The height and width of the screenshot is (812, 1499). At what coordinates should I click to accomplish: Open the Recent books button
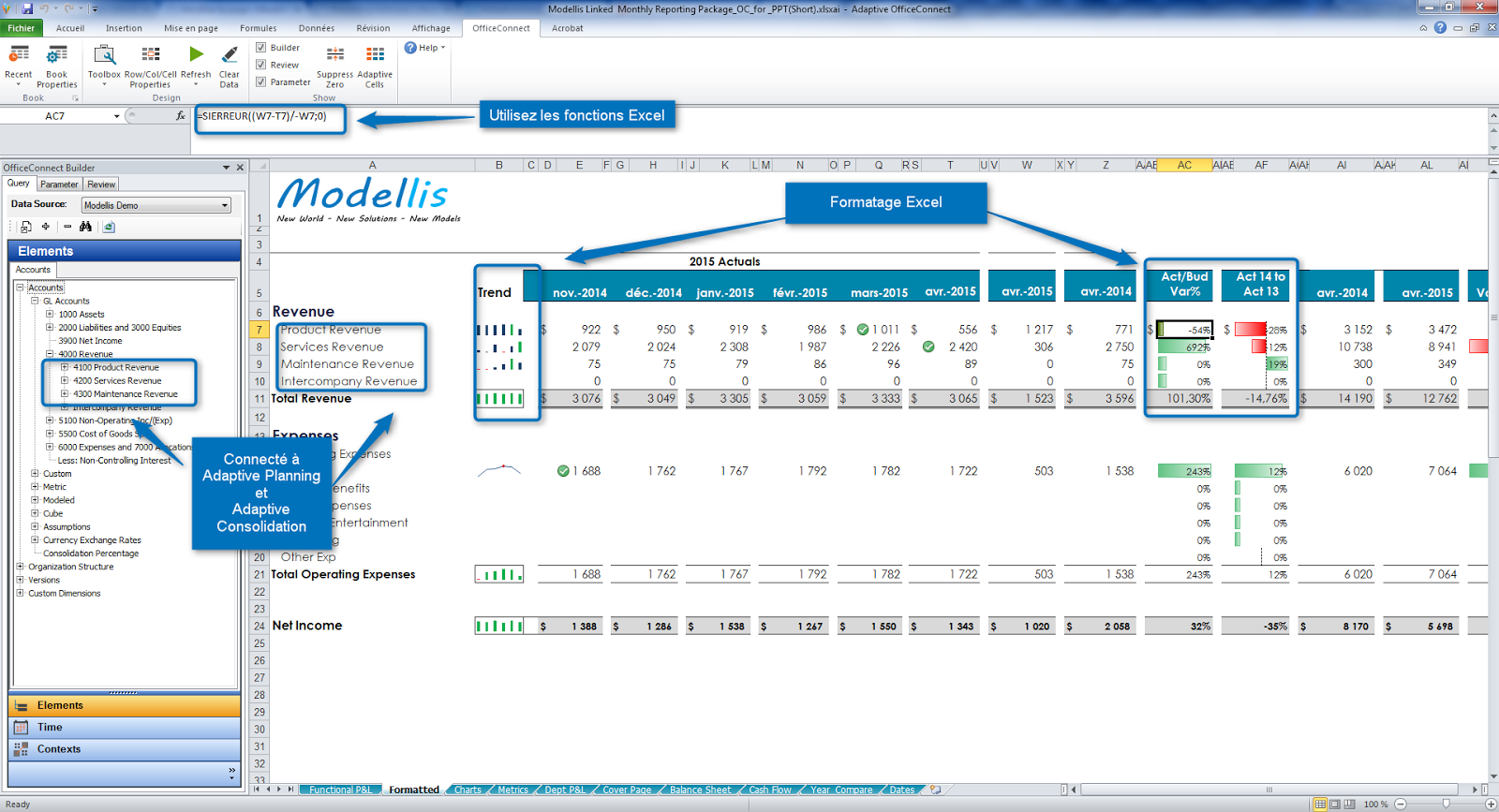tap(18, 66)
